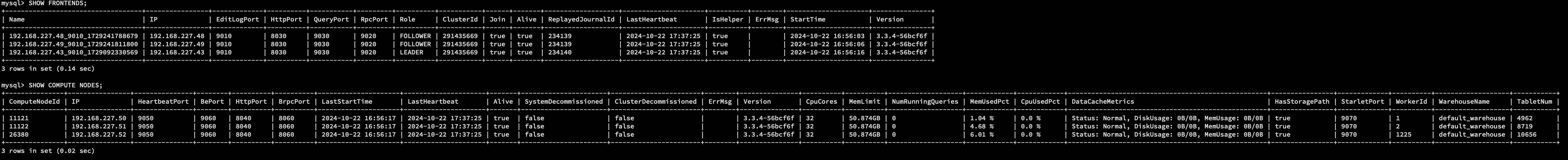The height and width of the screenshot is (160, 1568).
Task: Select the LEADER role value
Action: click(x=415, y=52)
